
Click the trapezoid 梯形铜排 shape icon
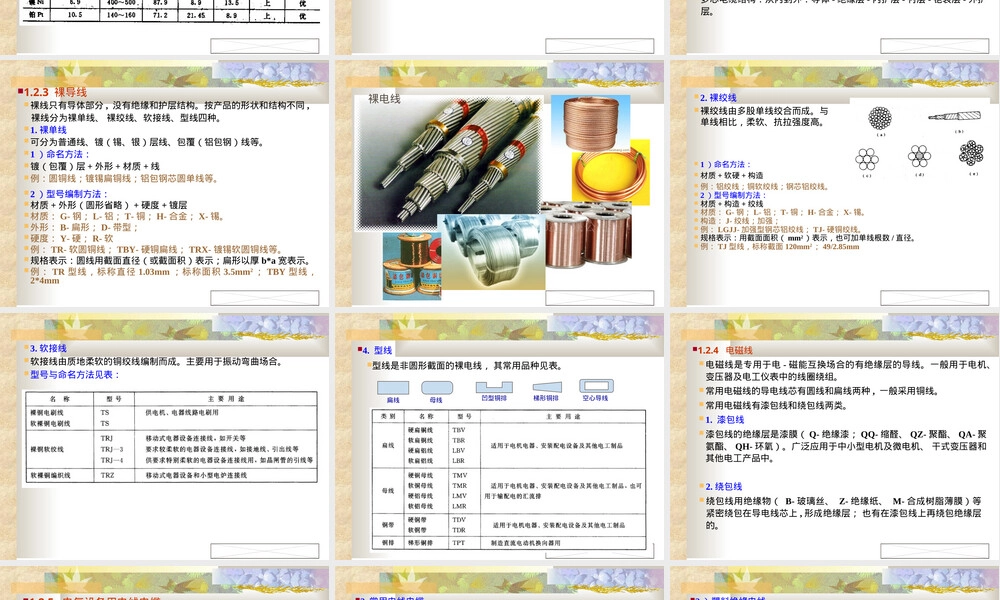coord(547,387)
